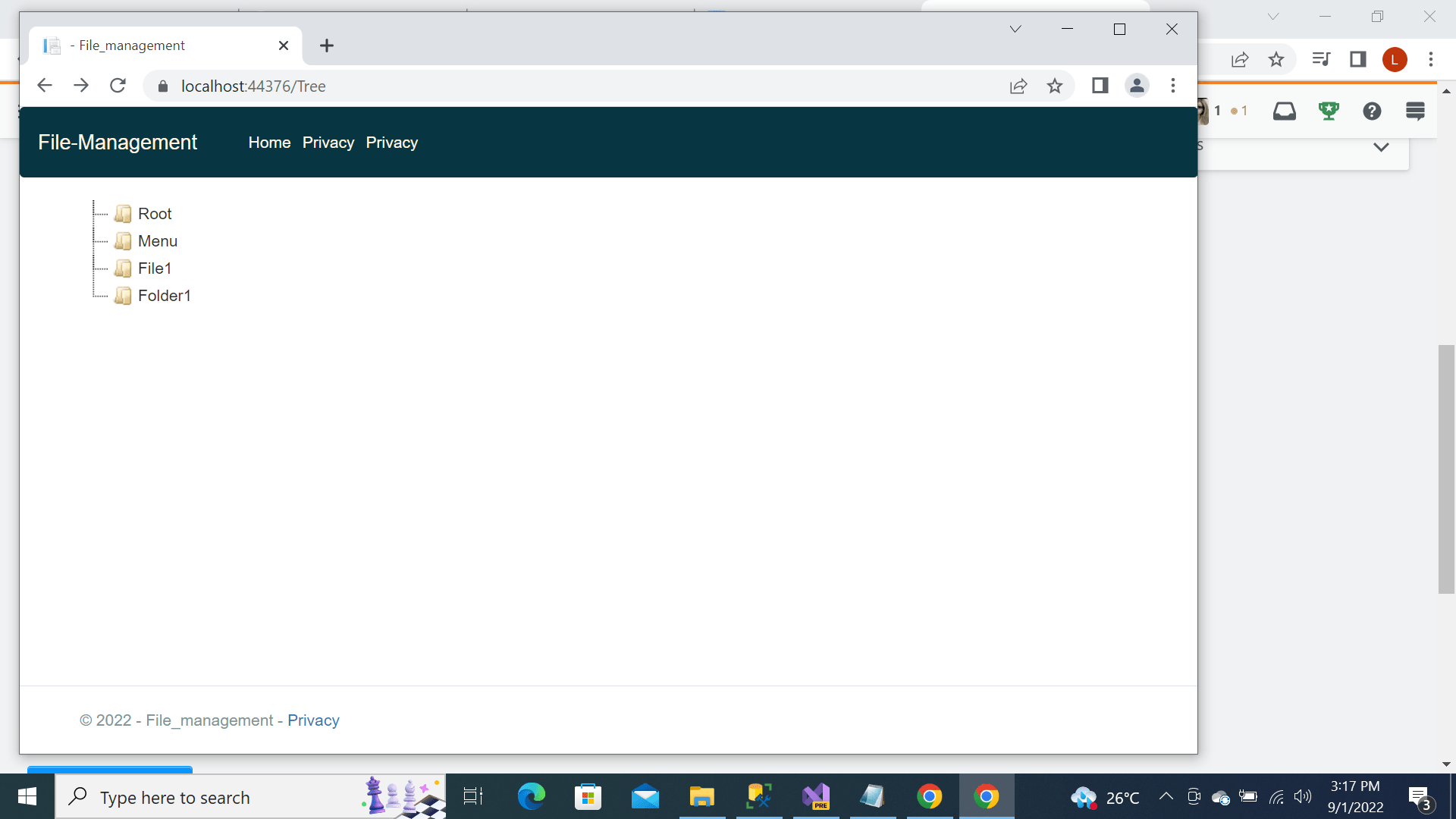Open the Chrome profile avatar

pyautogui.click(x=1136, y=86)
